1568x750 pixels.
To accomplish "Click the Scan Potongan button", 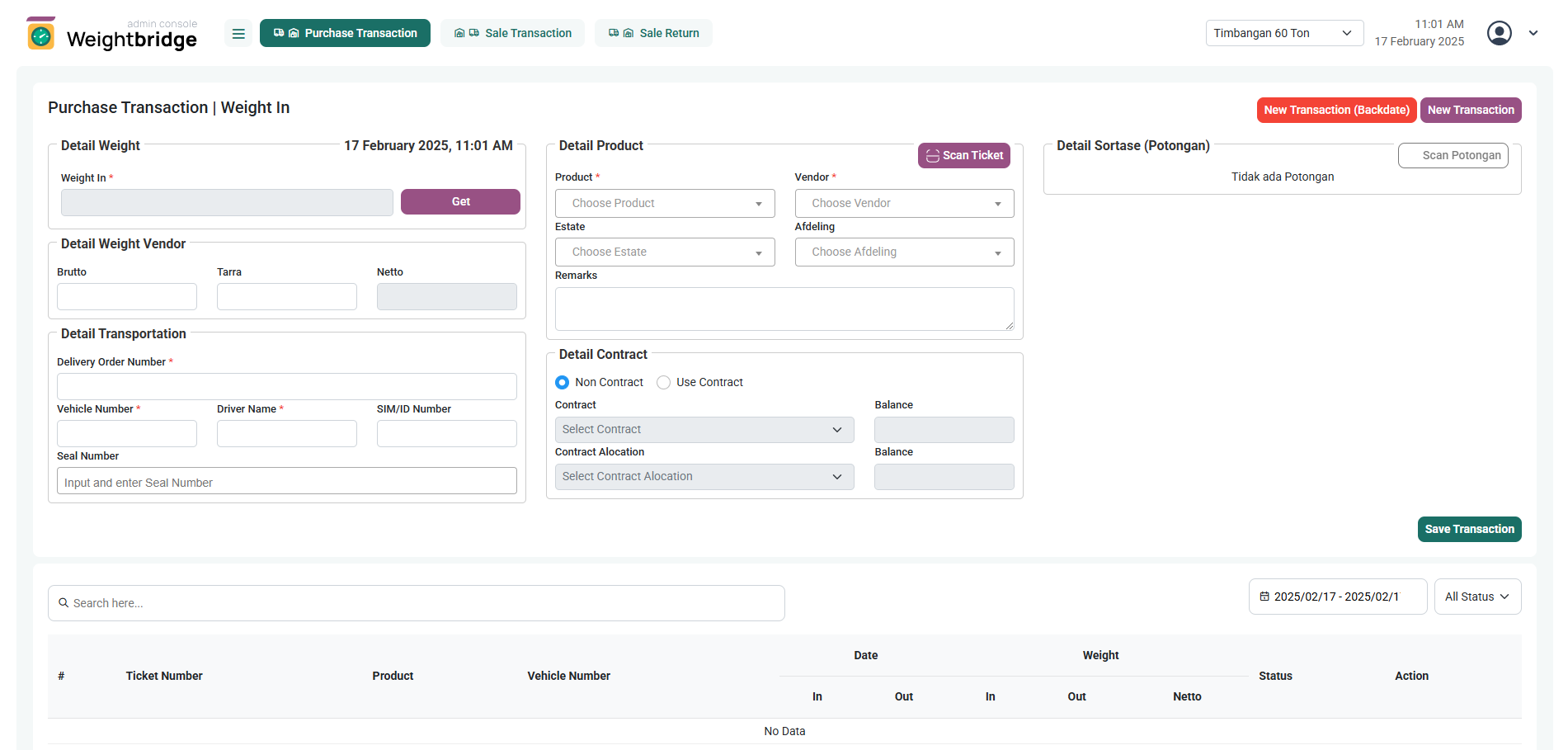I will [x=1453, y=155].
